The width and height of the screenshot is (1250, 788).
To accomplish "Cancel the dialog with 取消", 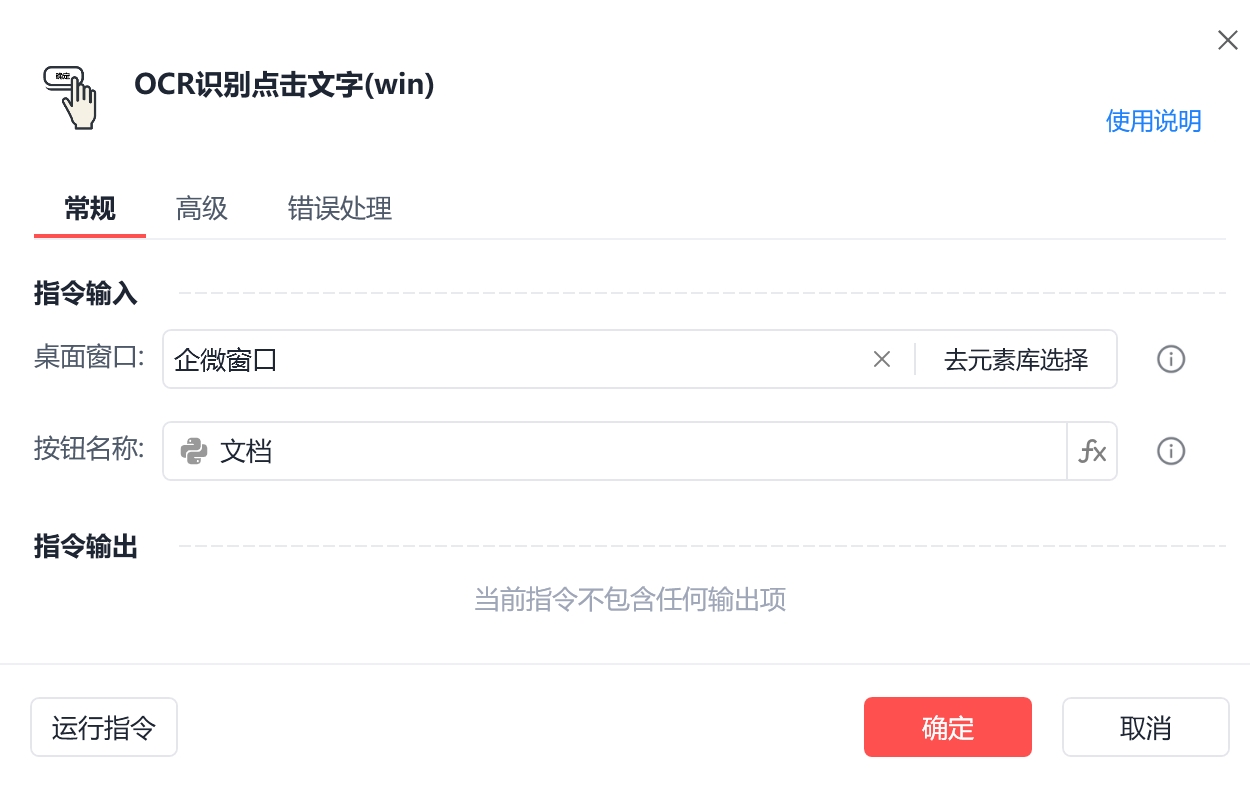I will pyautogui.click(x=1146, y=727).
